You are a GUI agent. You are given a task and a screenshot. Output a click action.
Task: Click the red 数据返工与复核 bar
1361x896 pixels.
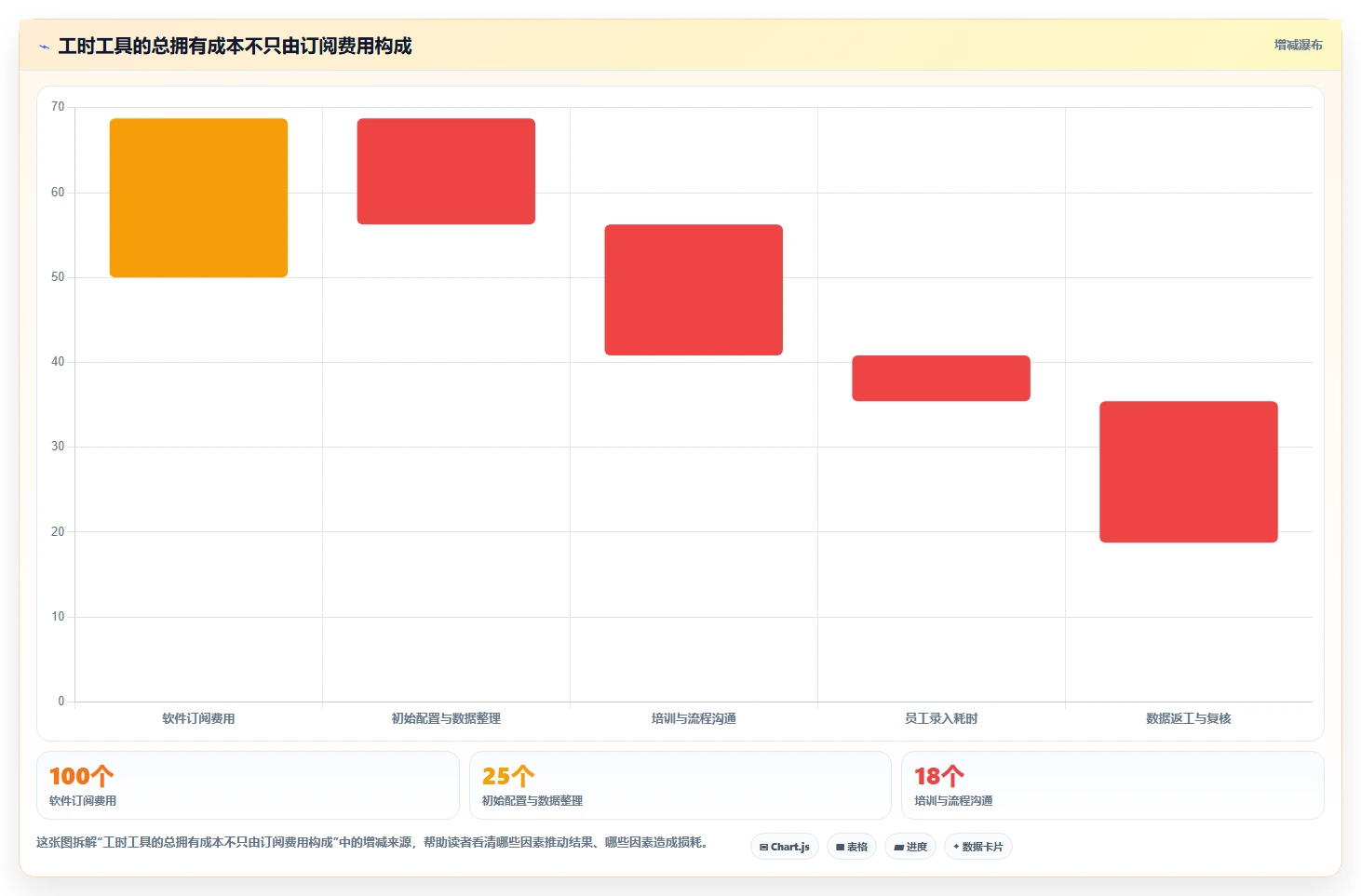pos(1189,472)
